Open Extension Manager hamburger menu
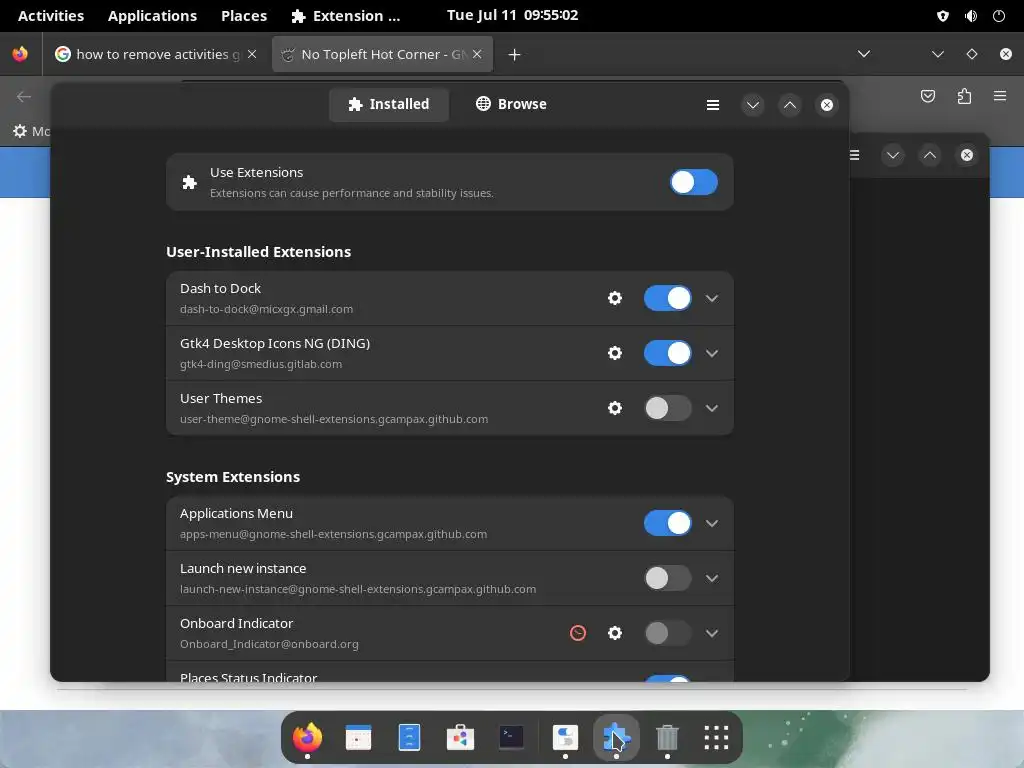Screen dimensions: 1024x768 712,104
